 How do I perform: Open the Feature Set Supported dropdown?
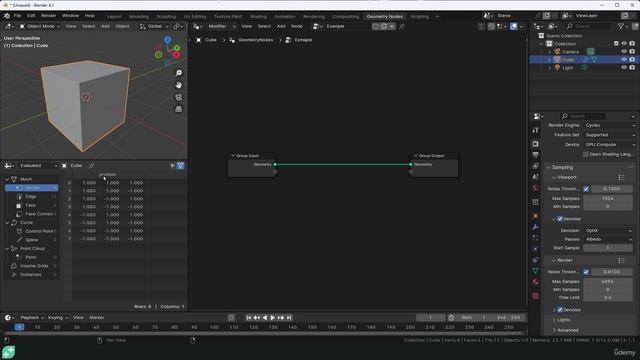click(610, 135)
